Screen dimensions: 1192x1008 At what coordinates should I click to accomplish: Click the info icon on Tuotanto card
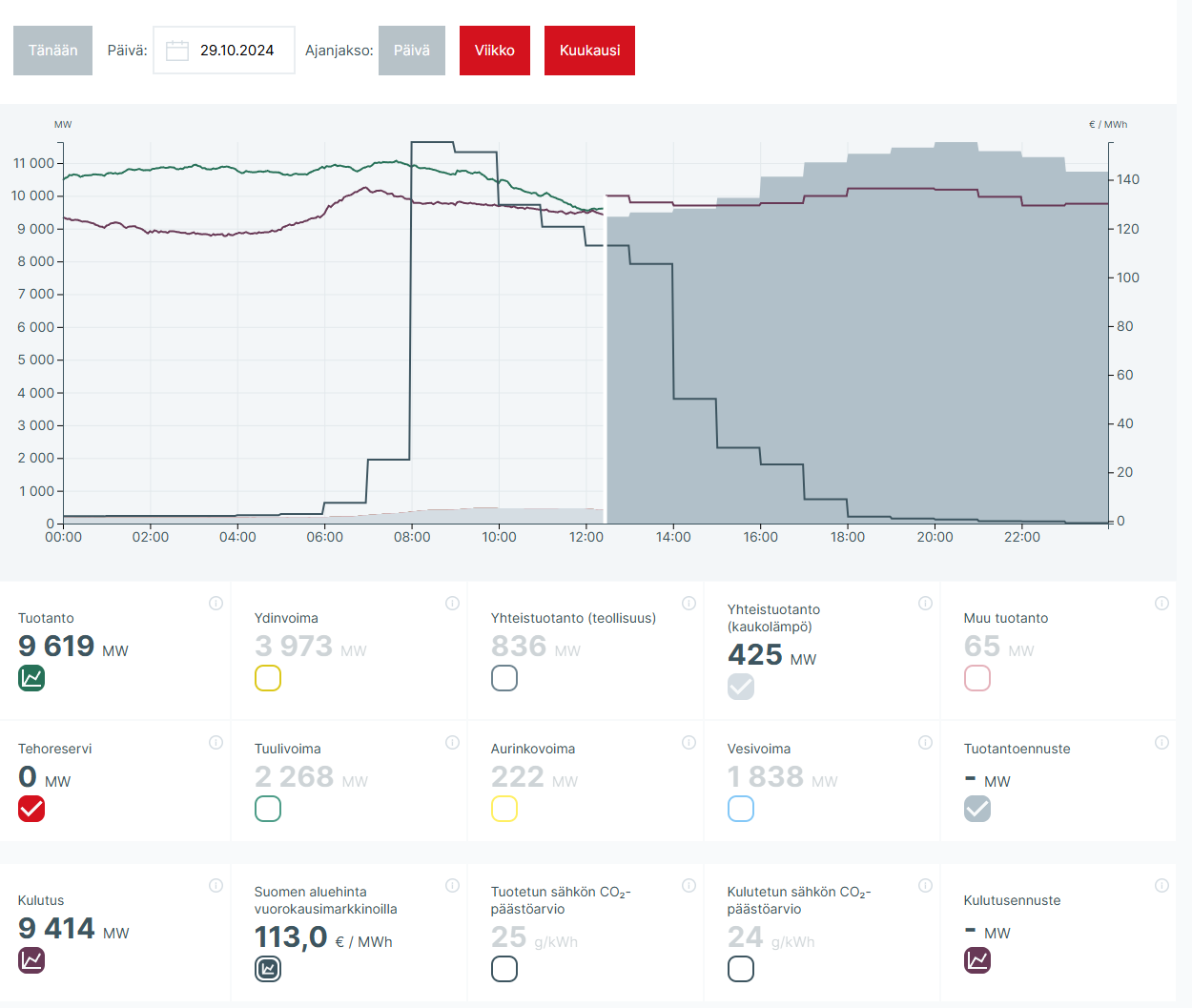click(216, 603)
